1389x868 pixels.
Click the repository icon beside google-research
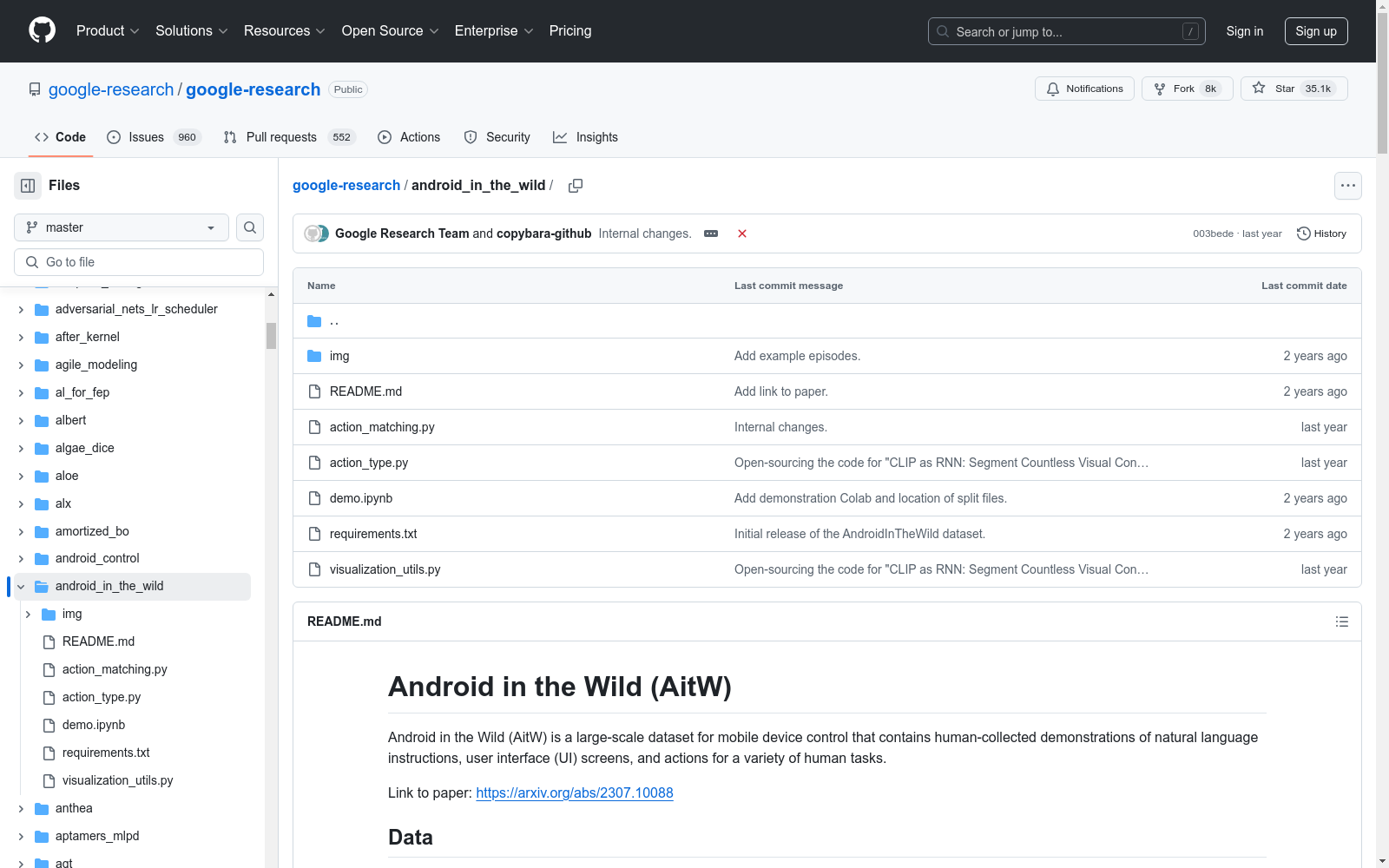tap(35, 89)
